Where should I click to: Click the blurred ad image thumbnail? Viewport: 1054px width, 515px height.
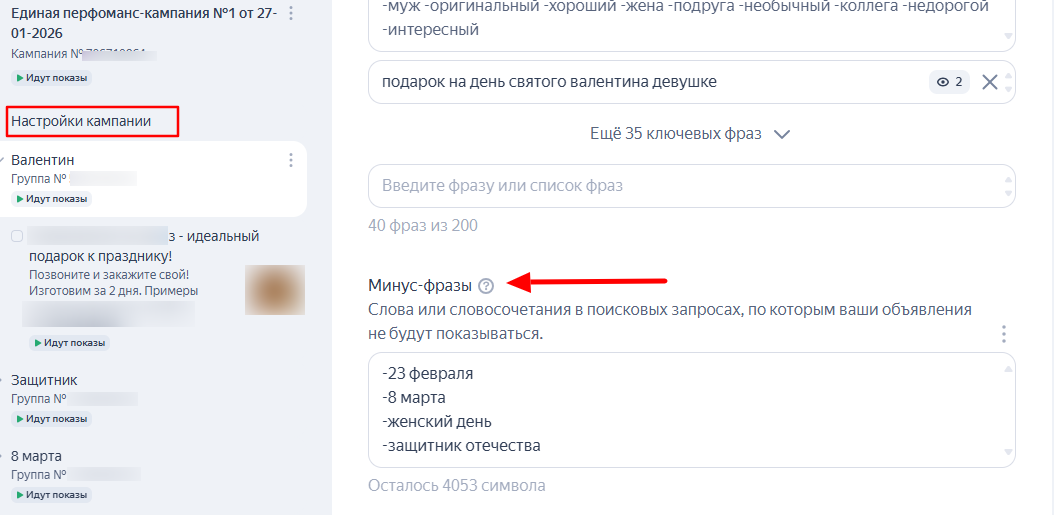click(x=275, y=291)
